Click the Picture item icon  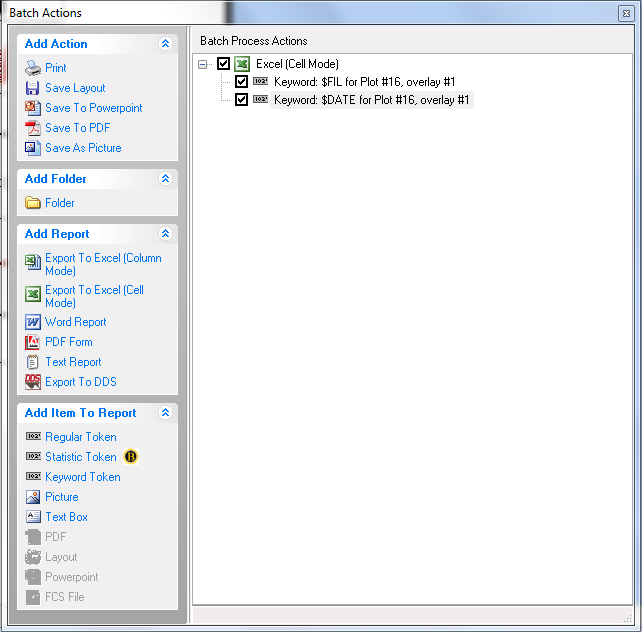click(33, 497)
